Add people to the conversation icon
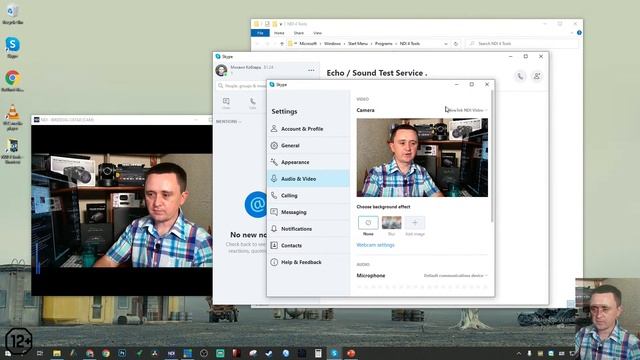This screenshot has width=640, height=360. [537, 76]
